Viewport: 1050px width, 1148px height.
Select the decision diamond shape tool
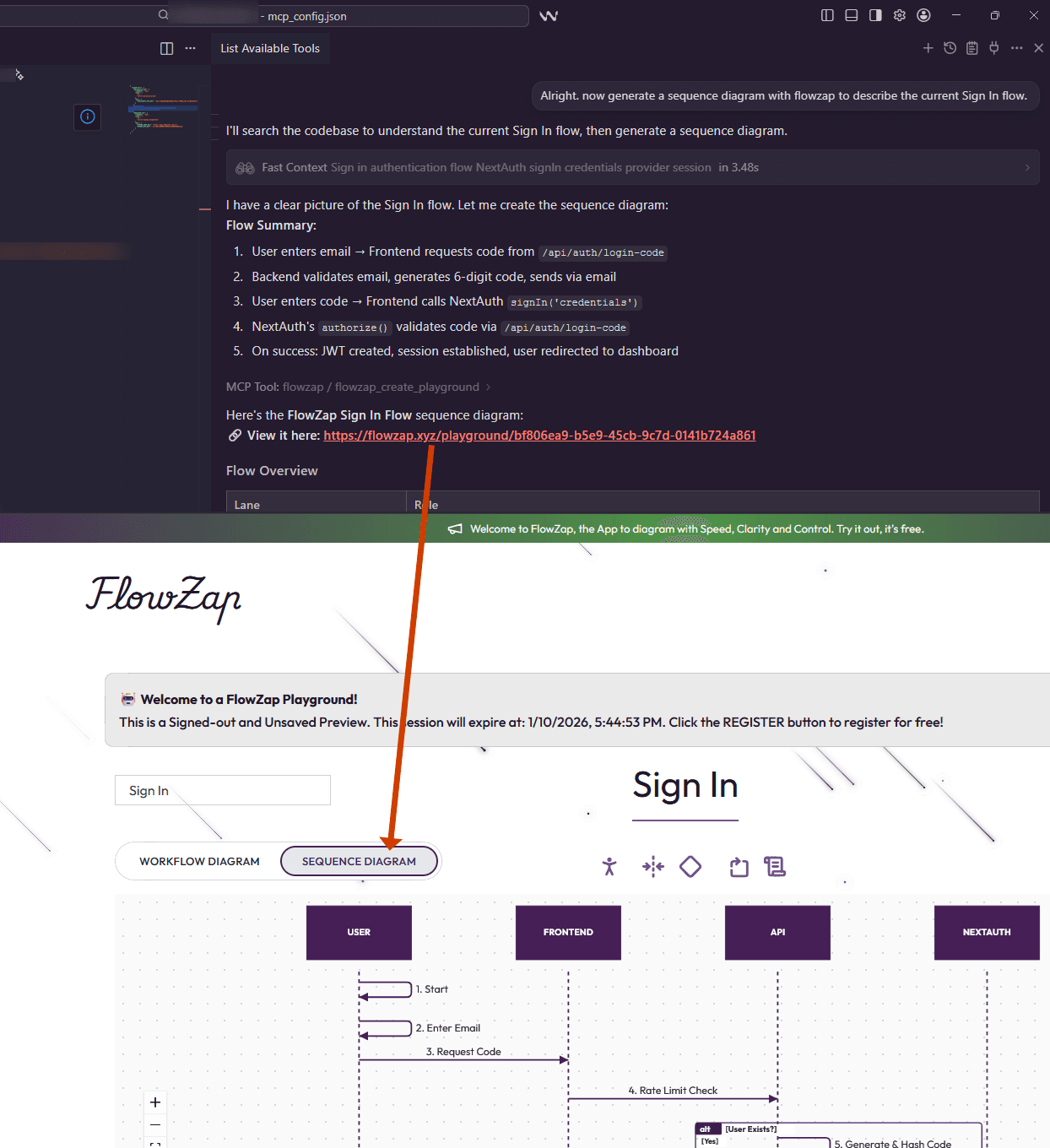pyautogui.click(x=690, y=865)
